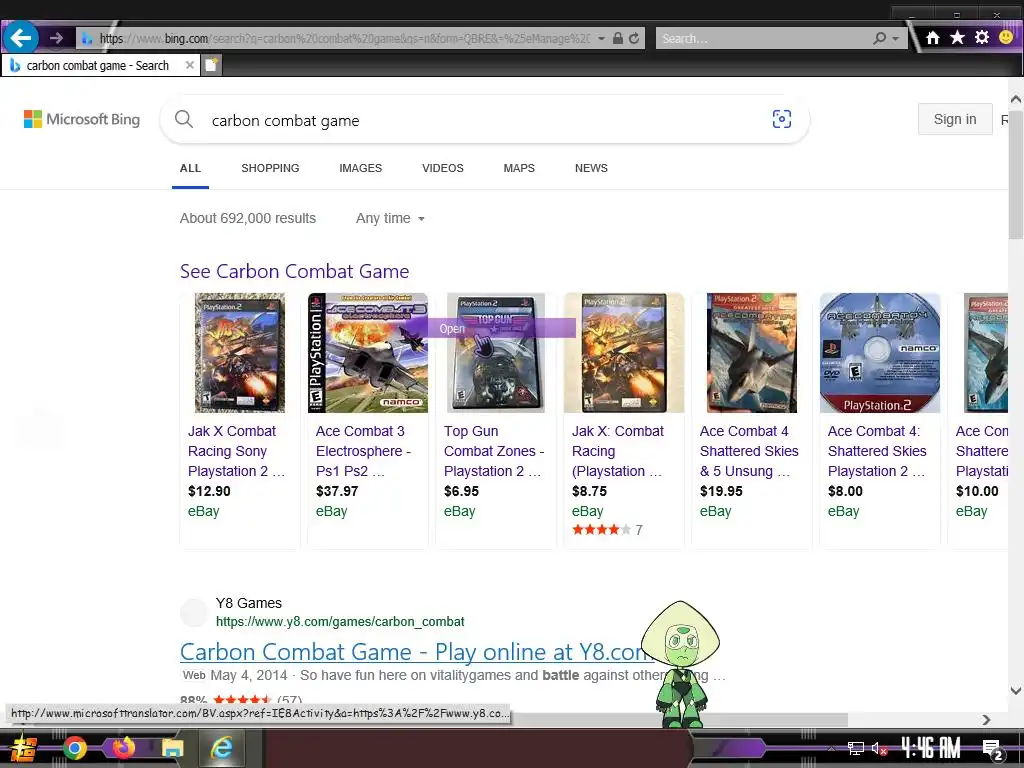Open the Tools gear menu

(x=982, y=37)
